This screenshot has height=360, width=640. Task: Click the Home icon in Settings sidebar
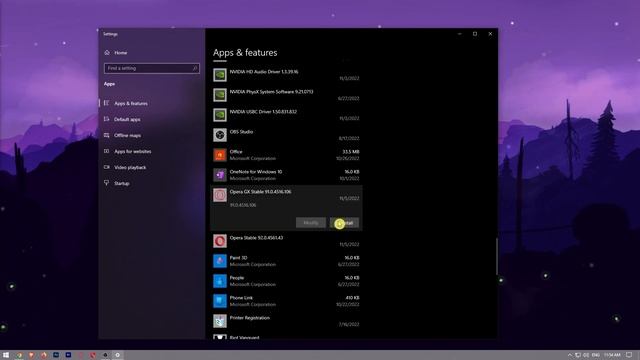pos(107,53)
